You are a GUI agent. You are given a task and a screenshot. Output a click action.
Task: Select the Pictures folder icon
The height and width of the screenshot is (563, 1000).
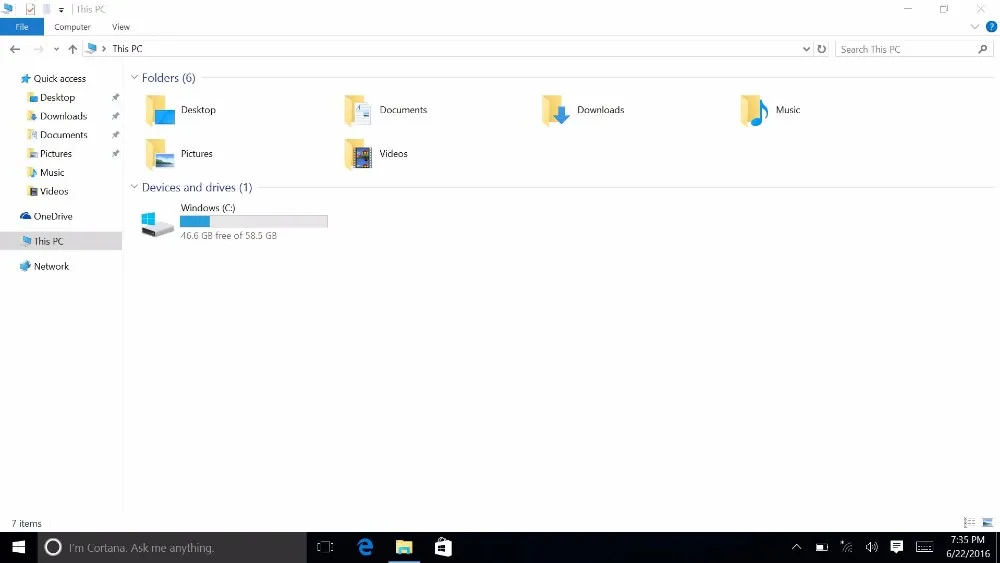pos(159,154)
